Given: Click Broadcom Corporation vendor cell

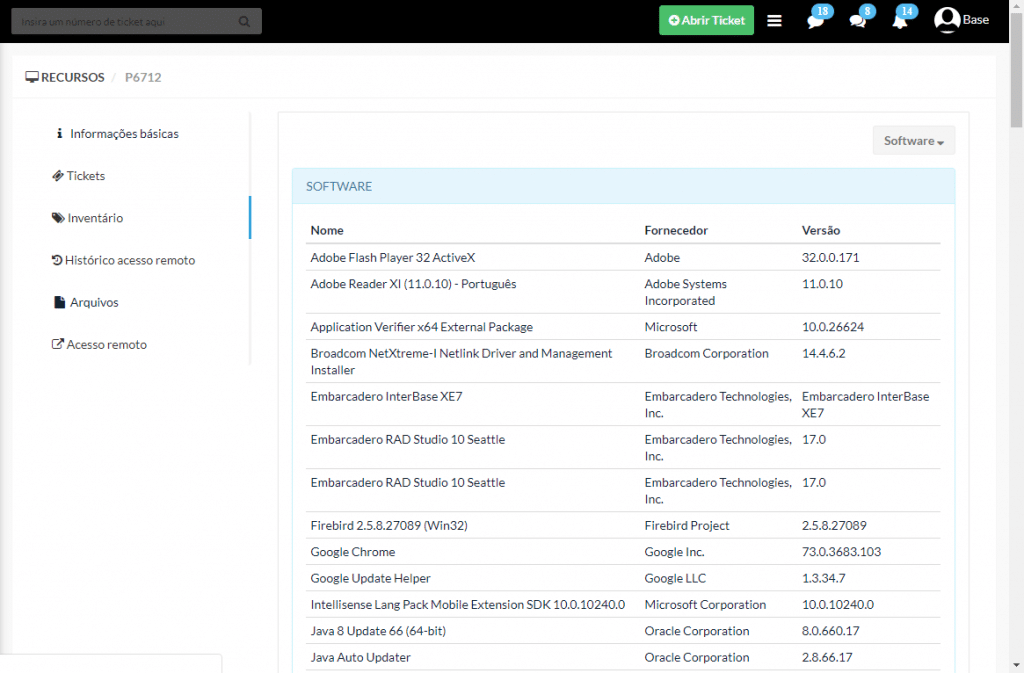Looking at the screenshot, I should pos(707,353).
